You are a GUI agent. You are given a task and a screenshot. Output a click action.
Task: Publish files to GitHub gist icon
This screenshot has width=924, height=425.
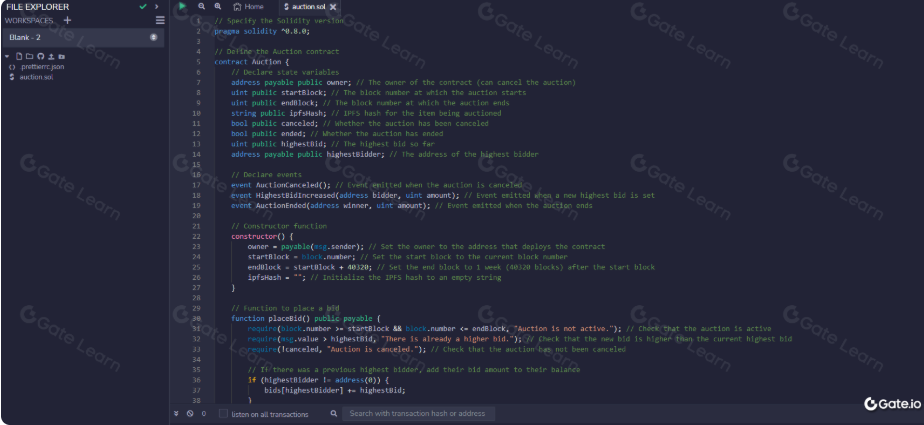click(39, 56)
